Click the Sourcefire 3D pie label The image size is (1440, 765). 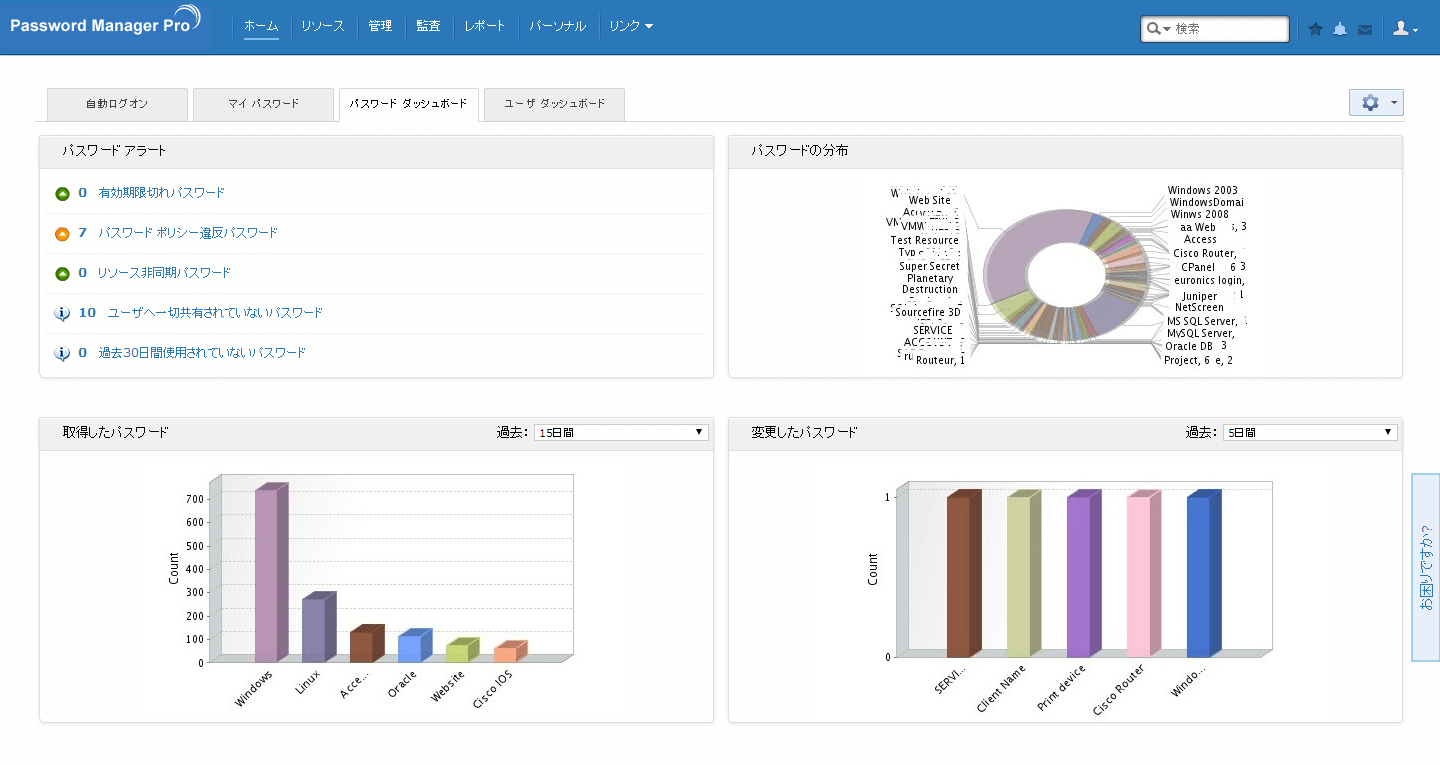927,312
